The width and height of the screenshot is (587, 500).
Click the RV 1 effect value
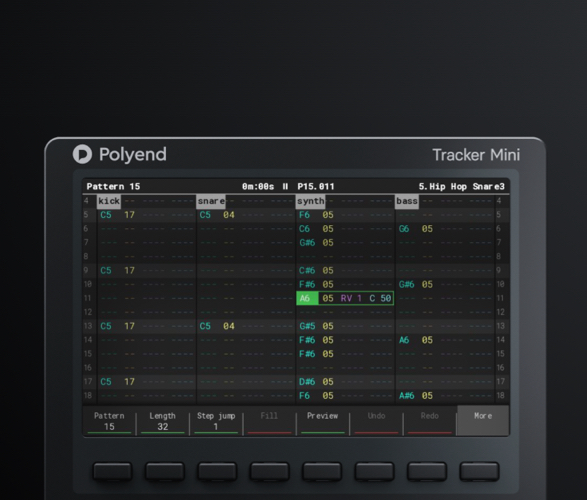point(351,298)
